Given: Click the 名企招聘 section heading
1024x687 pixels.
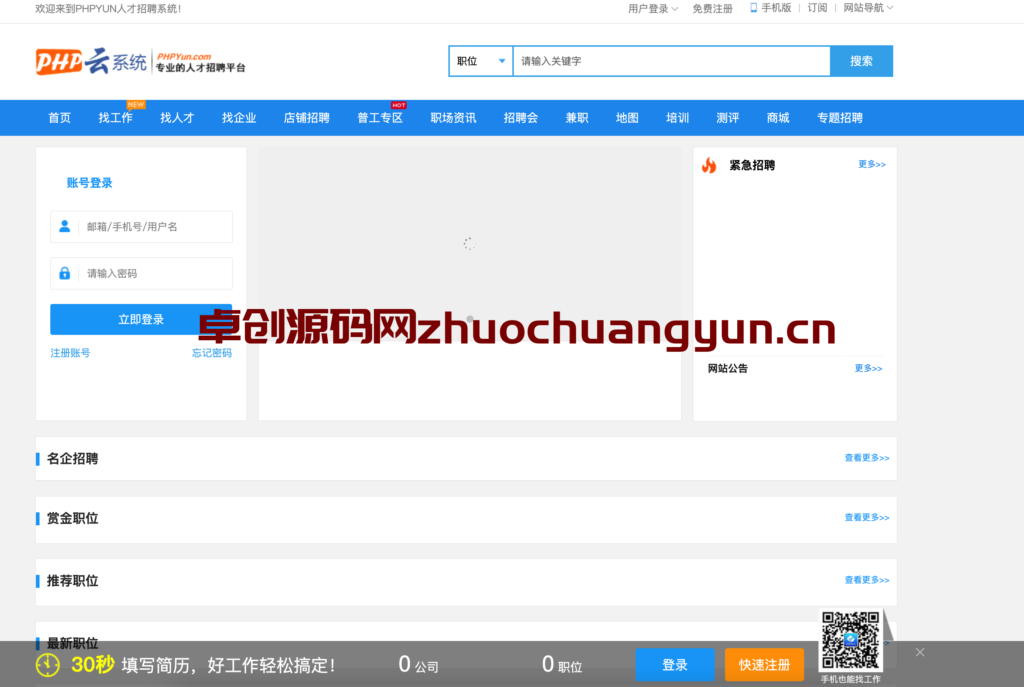Looking at the screenshot, I should [x=72, y=458].
